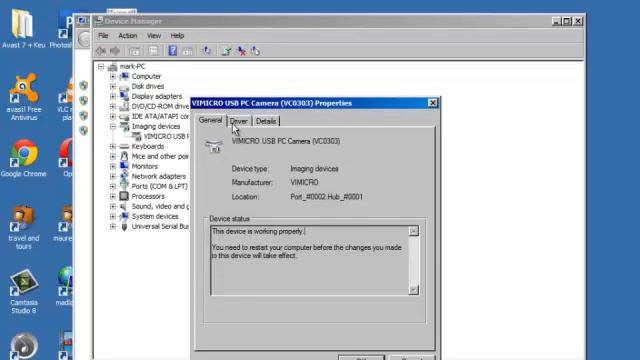Collapse the Imaging devices node
The image size is (640, 360).
[113, 127]
